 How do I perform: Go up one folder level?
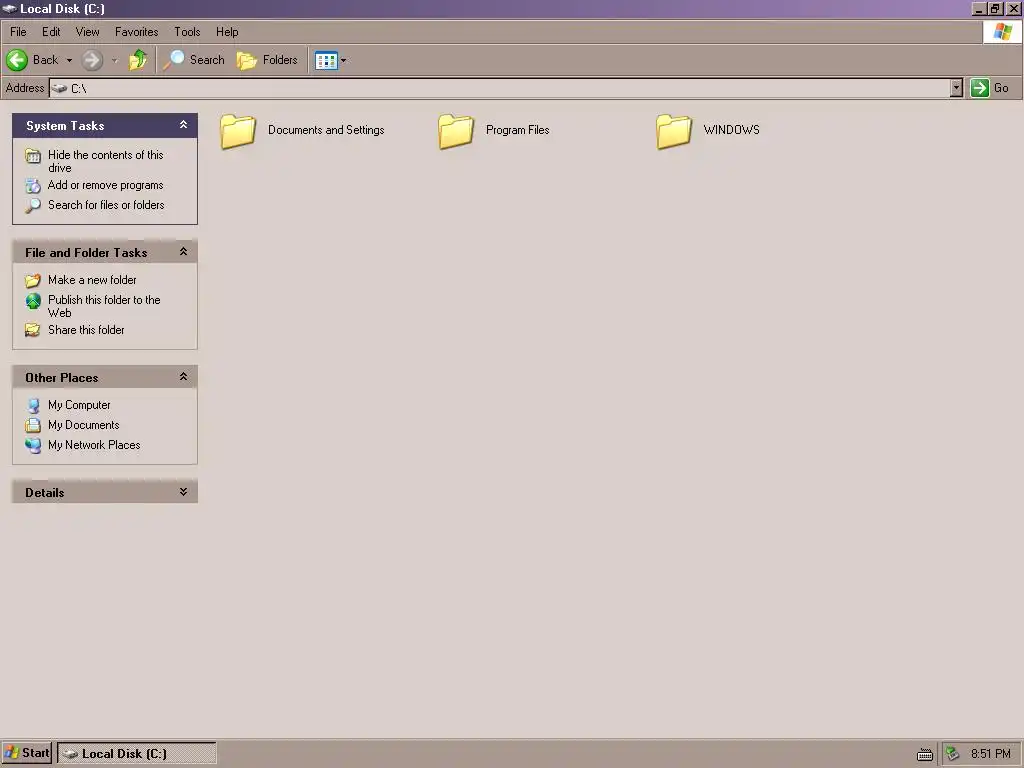tap(138, 60)
